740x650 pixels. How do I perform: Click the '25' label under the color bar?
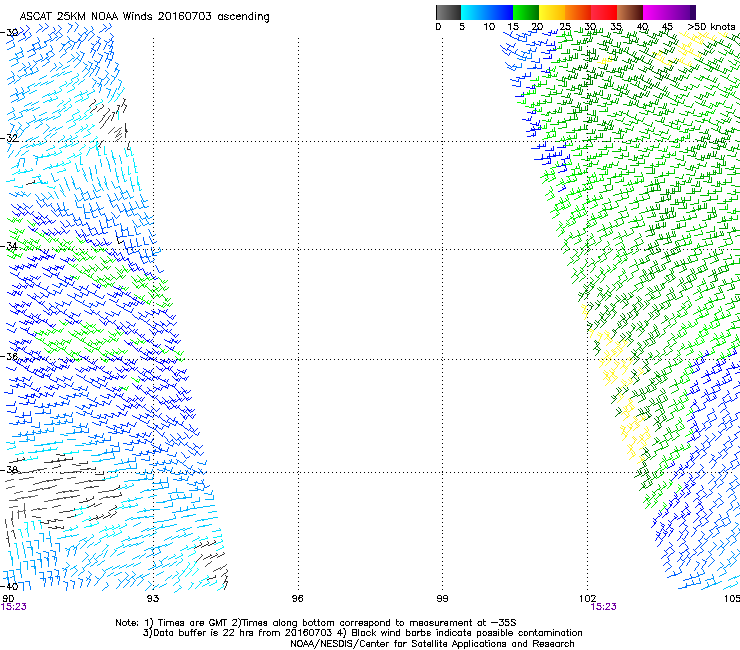[x=565, y=27]
